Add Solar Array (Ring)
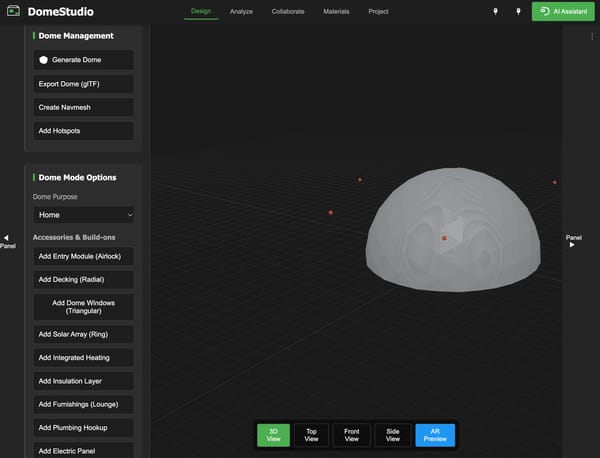Image resolution: width=600 pixels, height=458 pixels. 83,334
